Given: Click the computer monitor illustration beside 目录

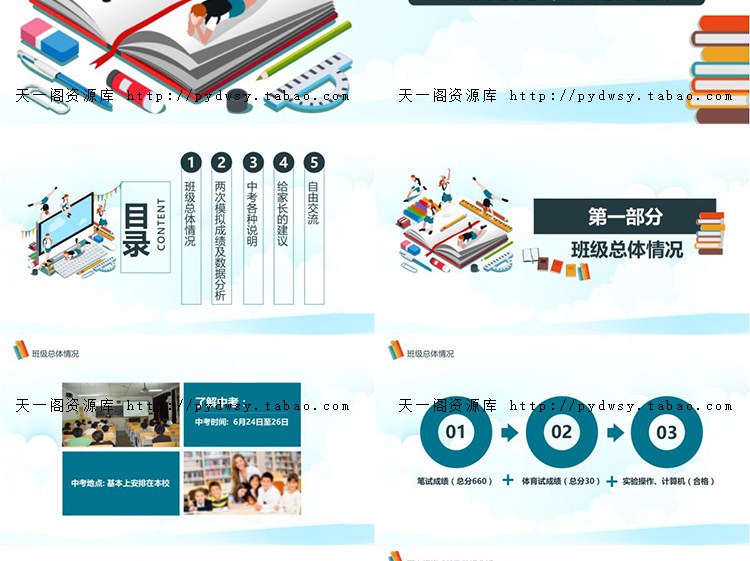Looking at the screenshot, I should coord(66,226).
